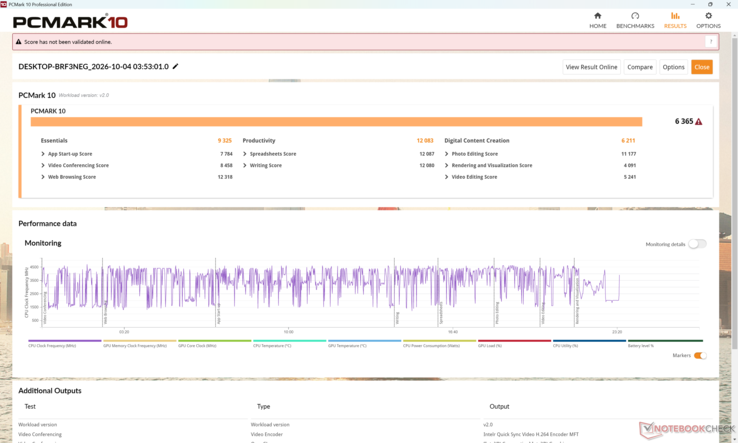The image size is (738, 443).
Task: Click the orange Close button
Action: click(701, 67)
